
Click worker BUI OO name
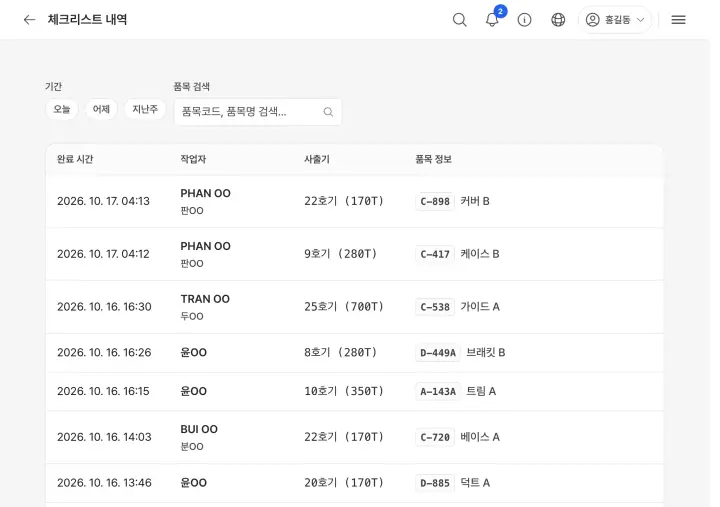tap(199, 429)
